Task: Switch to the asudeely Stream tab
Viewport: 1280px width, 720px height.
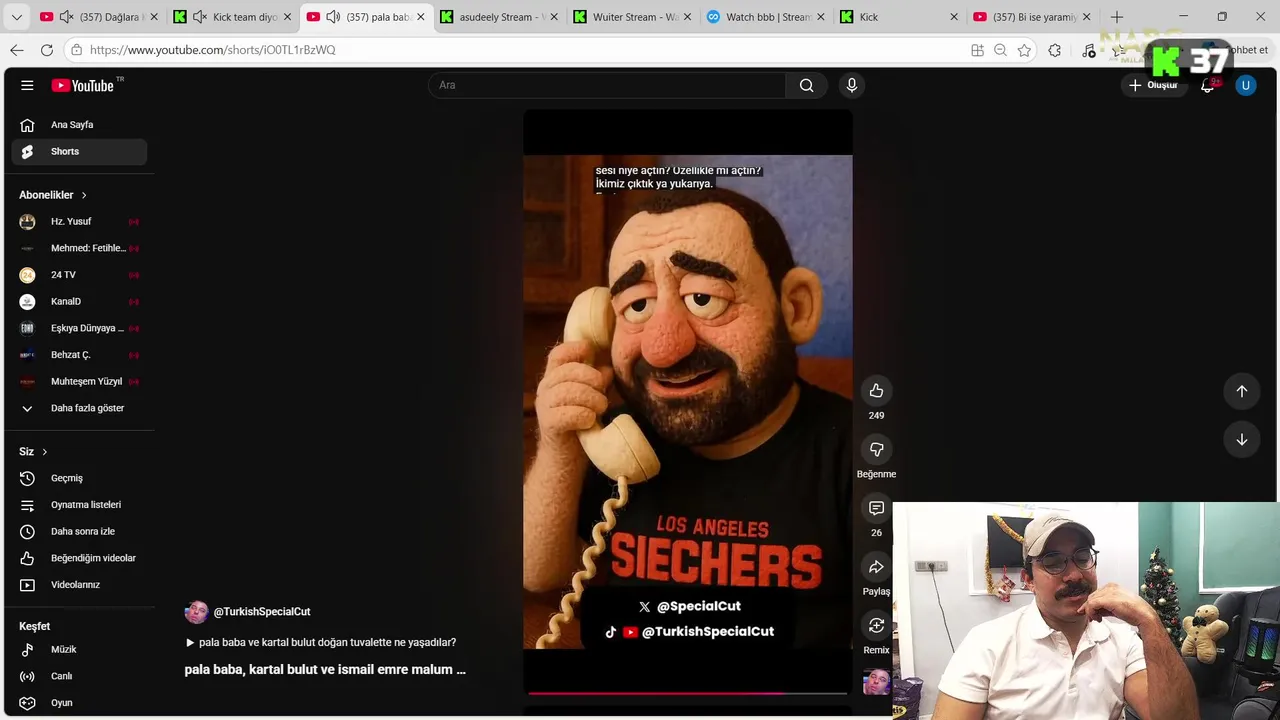Action: point(500,17)
